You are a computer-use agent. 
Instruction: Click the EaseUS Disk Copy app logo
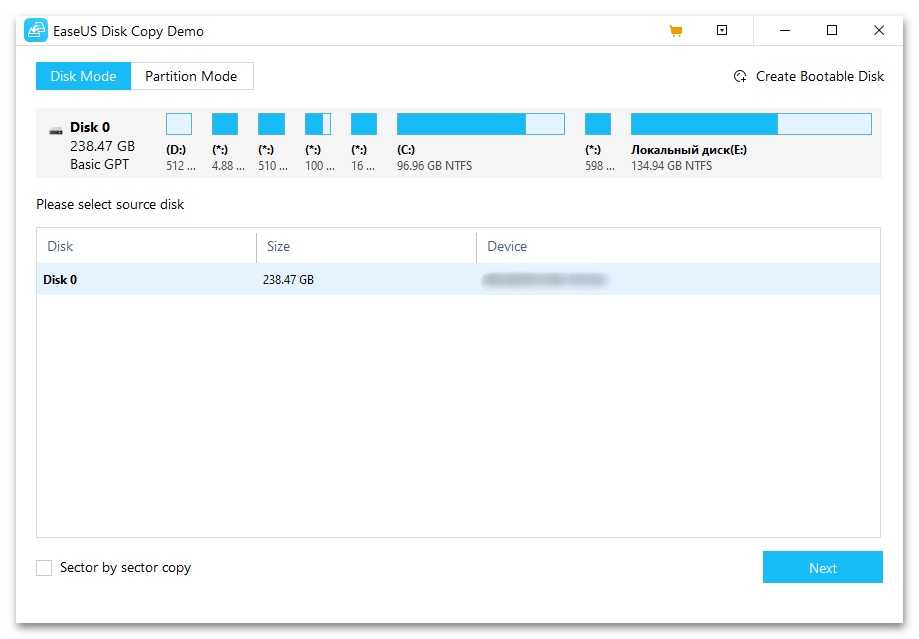(36, 30)
